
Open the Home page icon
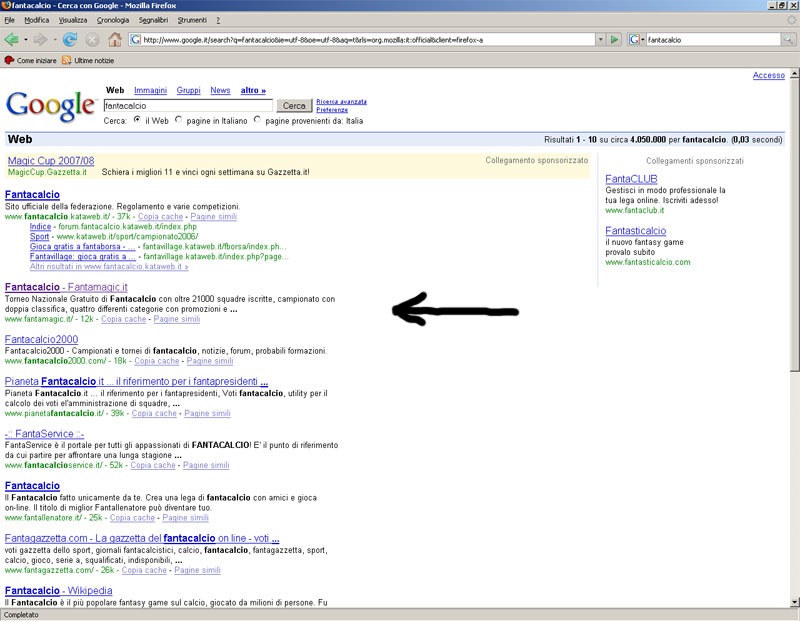click(x=115, y=39)
